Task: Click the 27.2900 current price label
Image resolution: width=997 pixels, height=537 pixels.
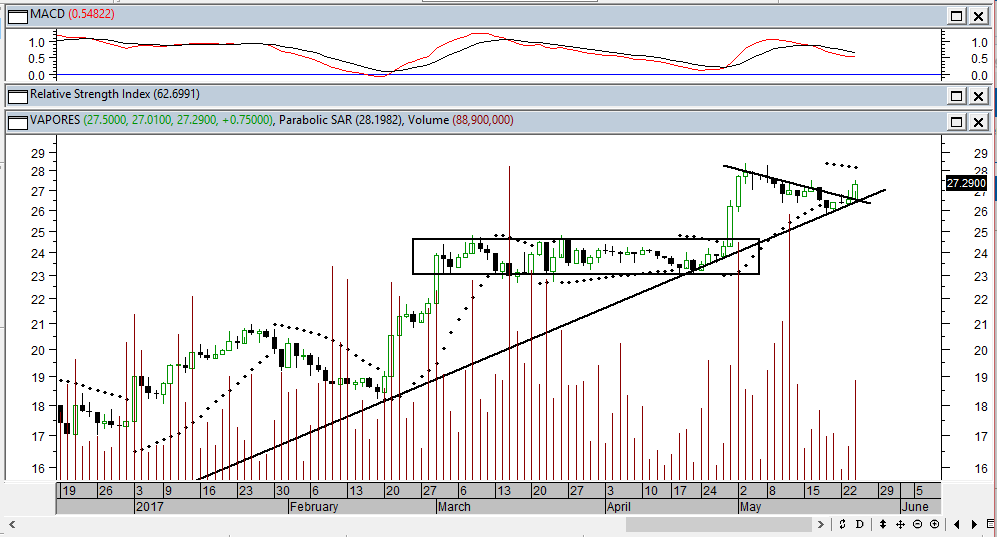Action: coord(966,184)
